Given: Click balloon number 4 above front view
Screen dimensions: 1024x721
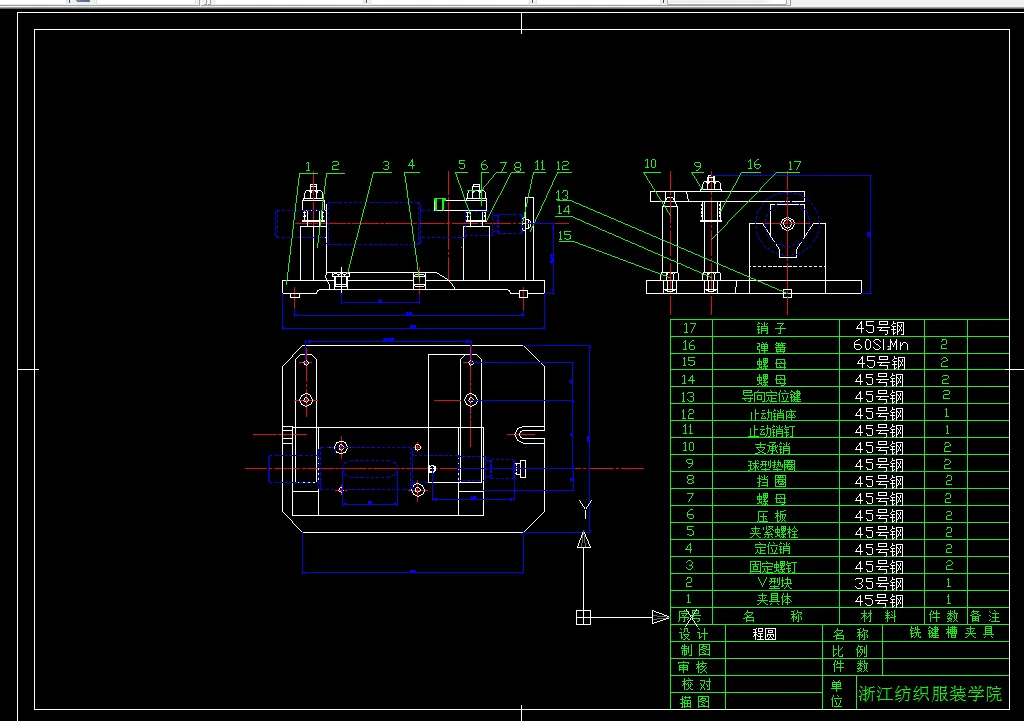Looking at the screenshot, I should (x=411, y=165).
